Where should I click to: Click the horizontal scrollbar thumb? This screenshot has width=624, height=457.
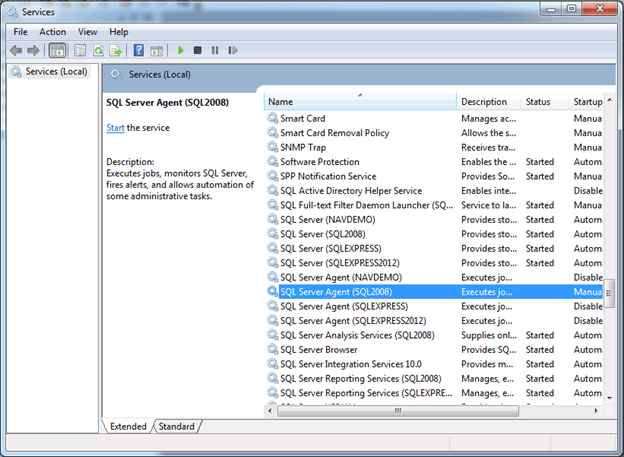point(398,410)
